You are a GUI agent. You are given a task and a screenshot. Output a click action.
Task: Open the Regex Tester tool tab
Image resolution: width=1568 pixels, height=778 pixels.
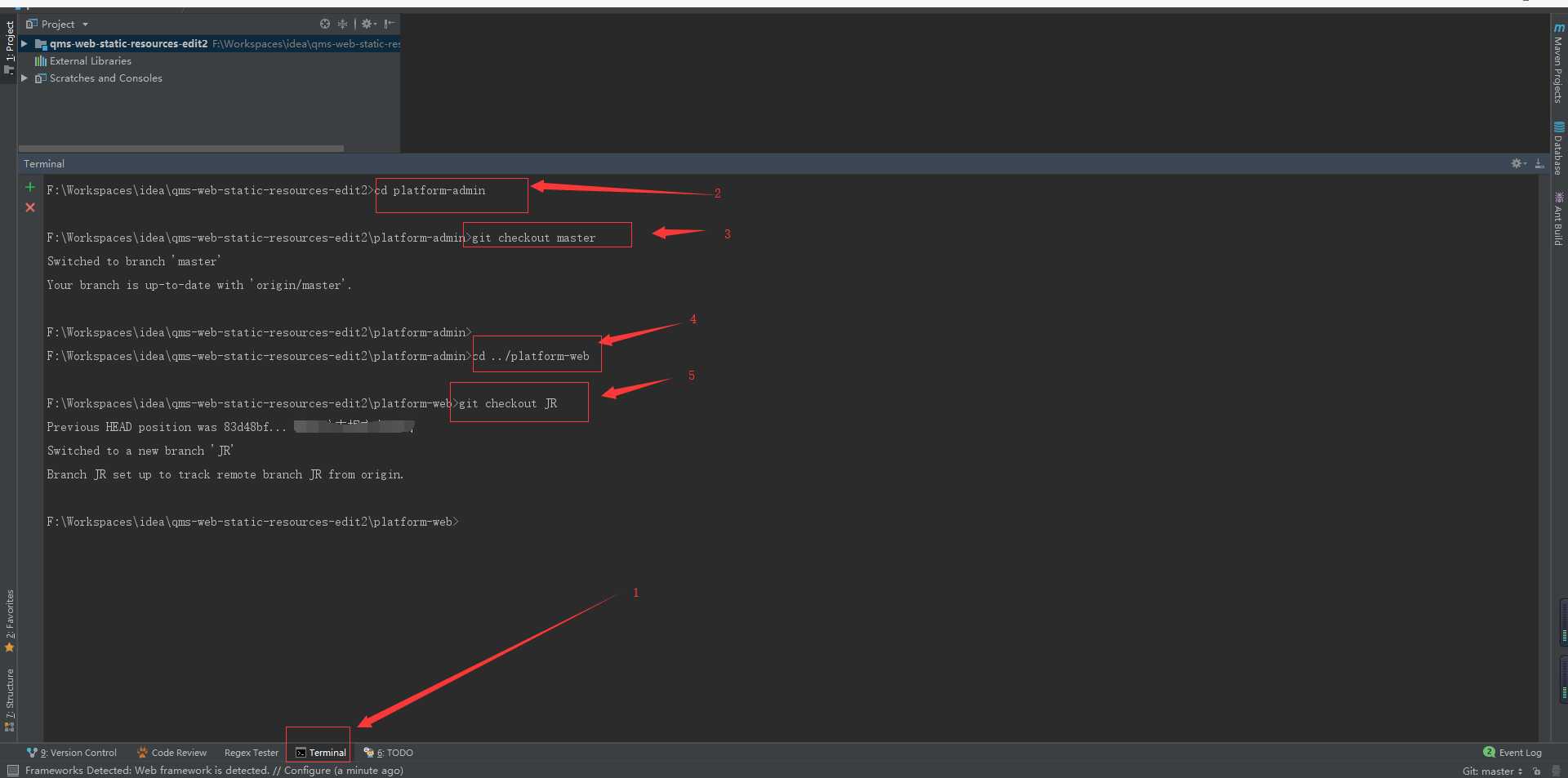coord(251,753)
